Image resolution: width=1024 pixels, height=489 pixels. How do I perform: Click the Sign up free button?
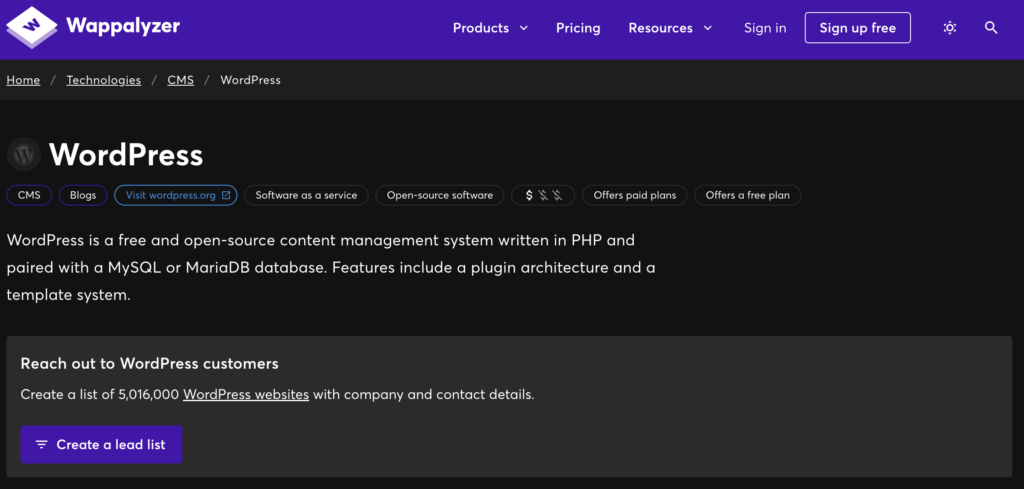pos(857,27)
